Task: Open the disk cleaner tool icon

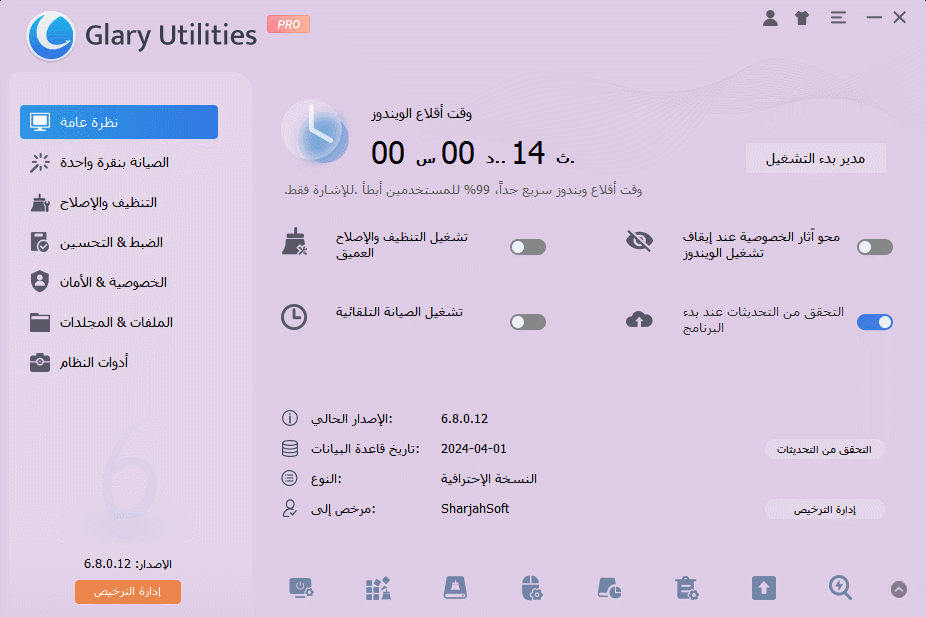Action: tap(455, 588)
